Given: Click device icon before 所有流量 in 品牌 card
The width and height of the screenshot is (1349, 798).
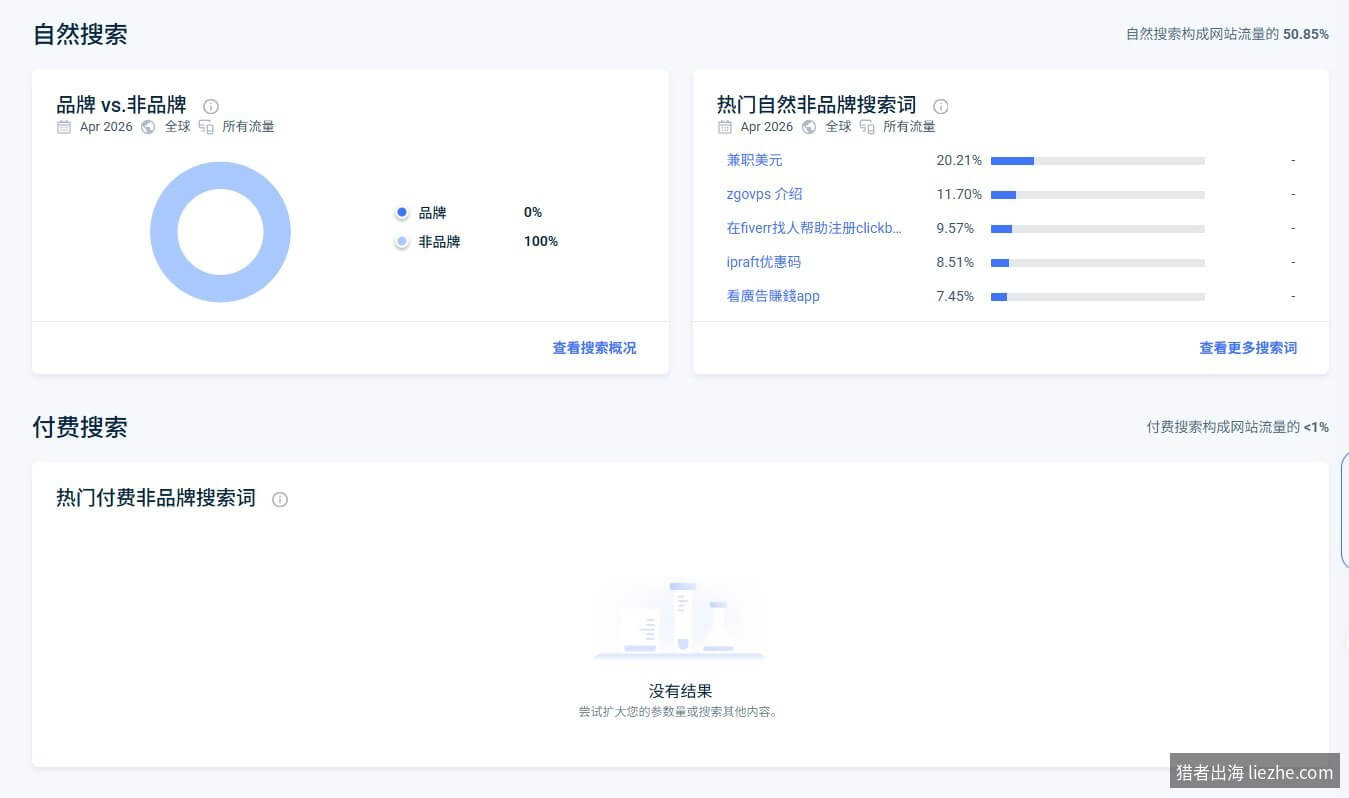Looking at the screenshot, I should 206,127.
